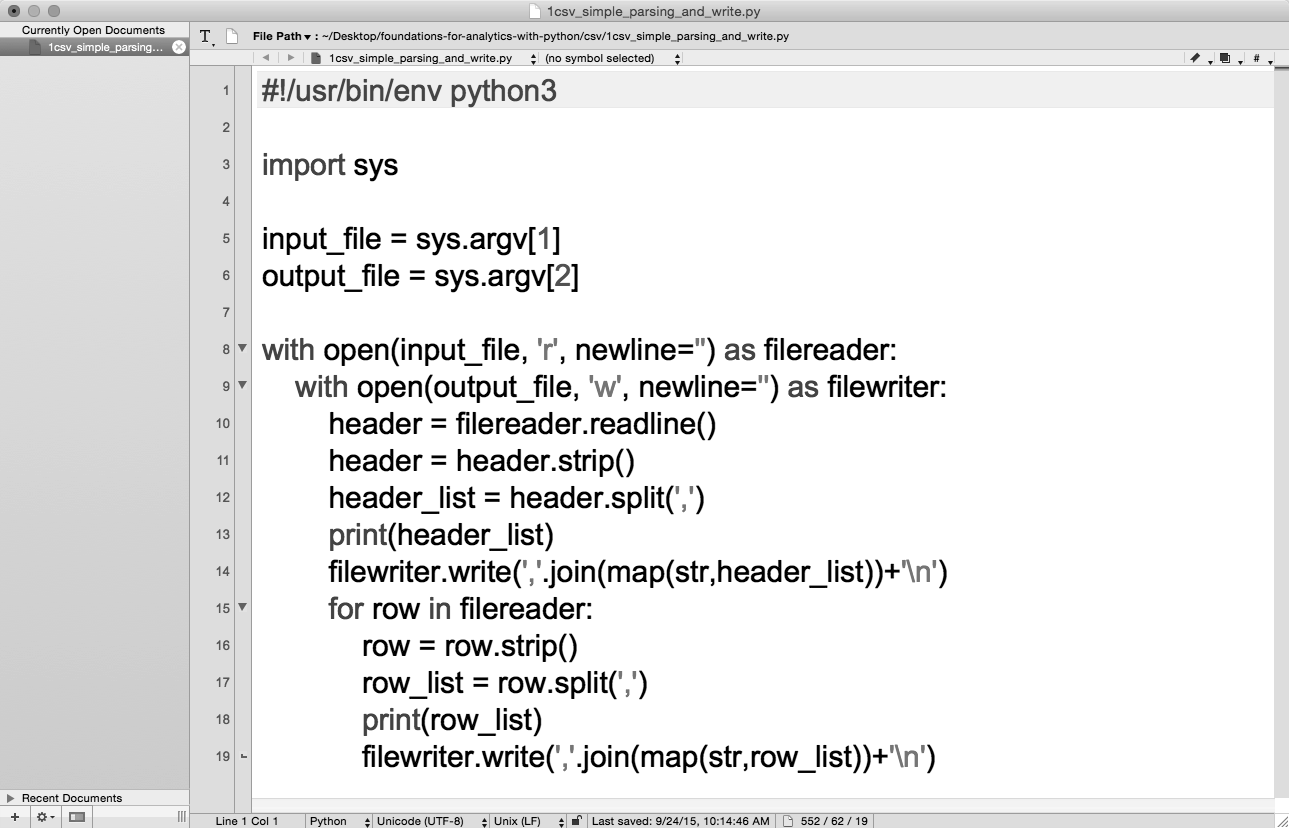Toggle the document lock icon in status bar
The image size is (1289, 828).
(x=576, y=821)
